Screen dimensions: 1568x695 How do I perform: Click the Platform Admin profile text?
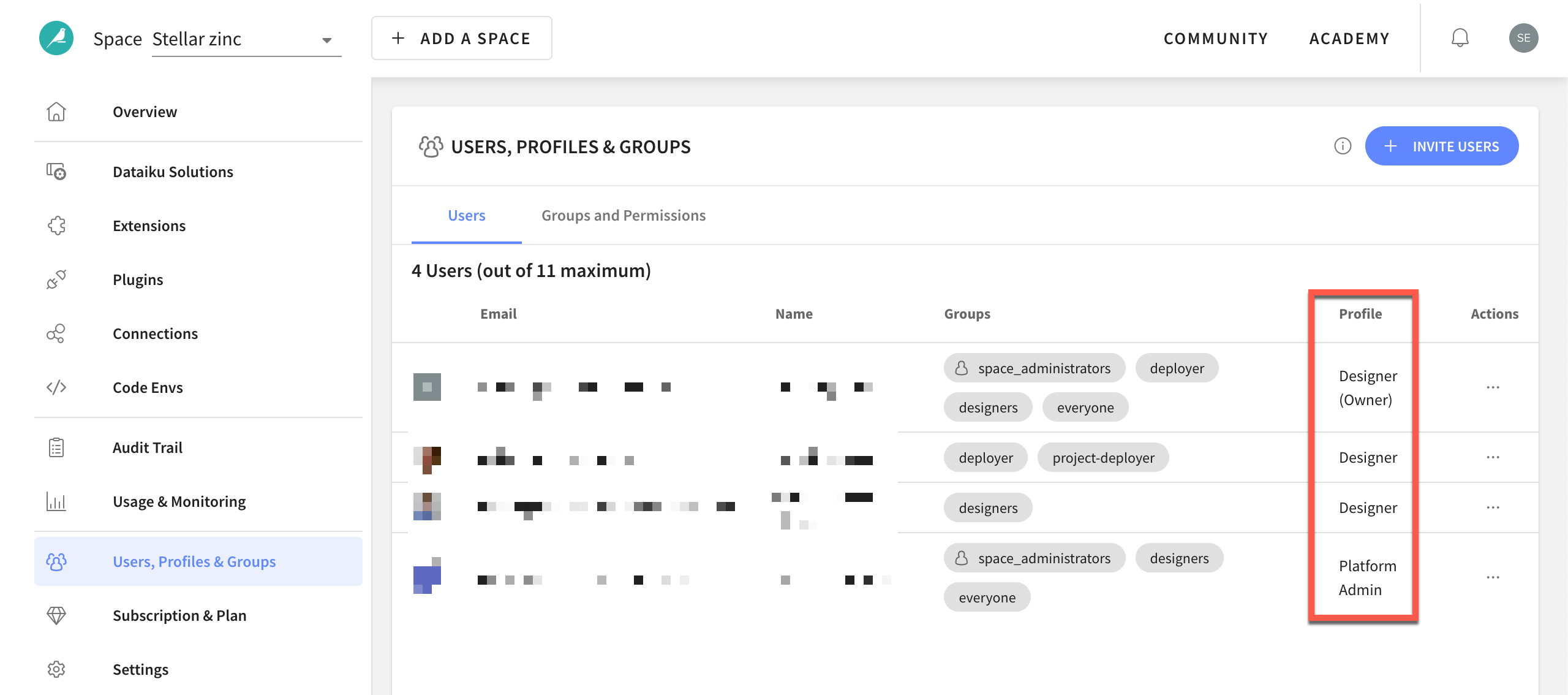(1367, 577)
